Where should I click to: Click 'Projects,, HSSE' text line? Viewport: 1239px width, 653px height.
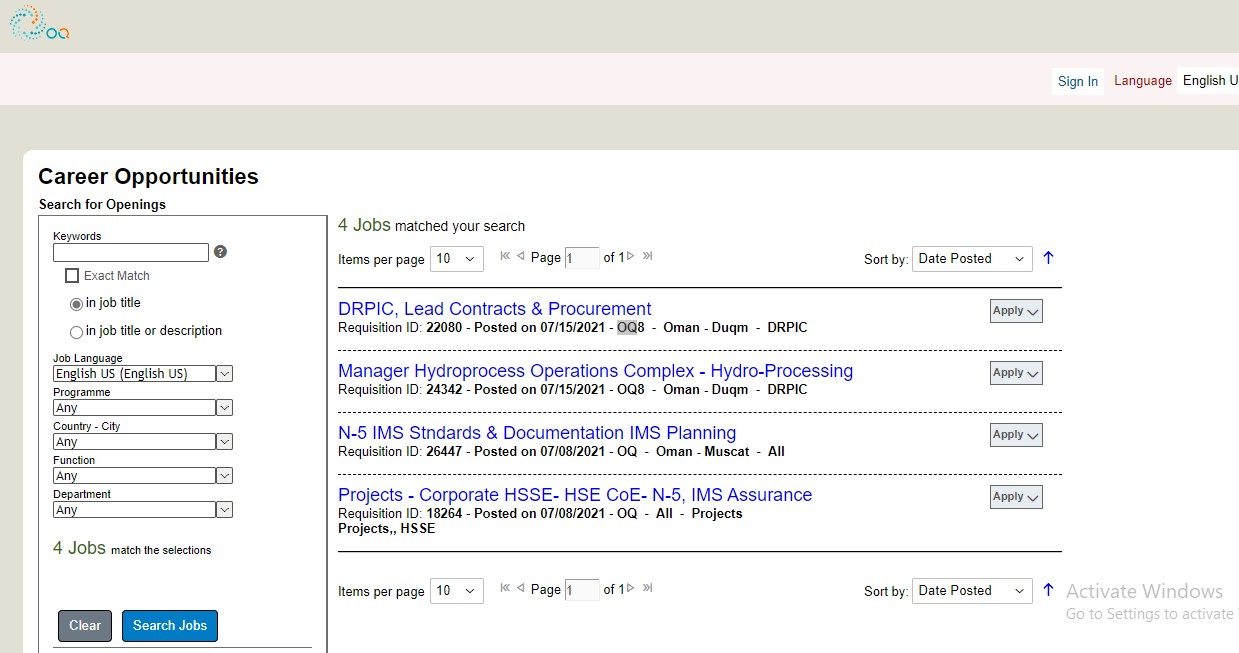click(x=387, y=529)
